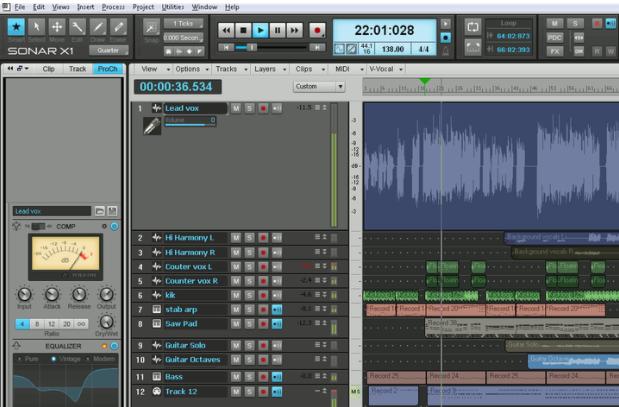Viewport: 619px width, 407px height.
Task: Mute the Lead vox track
Action: (236, 108)
